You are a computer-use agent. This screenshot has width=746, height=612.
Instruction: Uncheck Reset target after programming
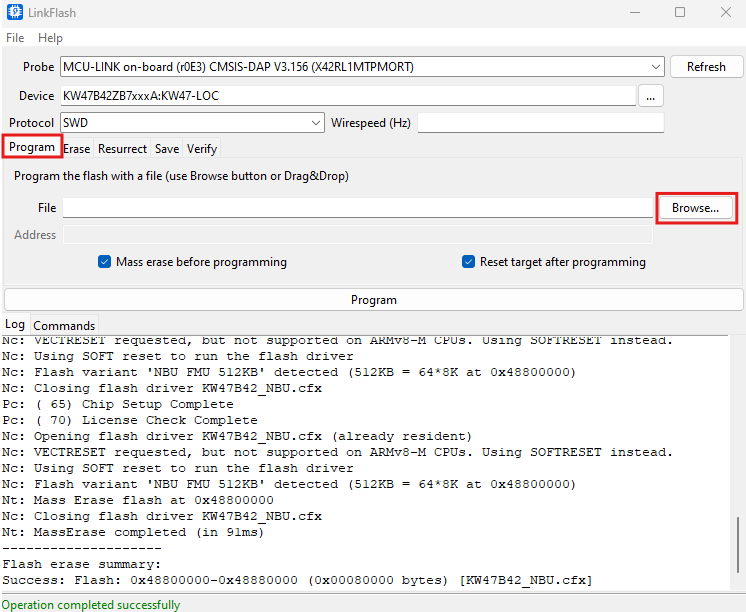pos(468,262)
